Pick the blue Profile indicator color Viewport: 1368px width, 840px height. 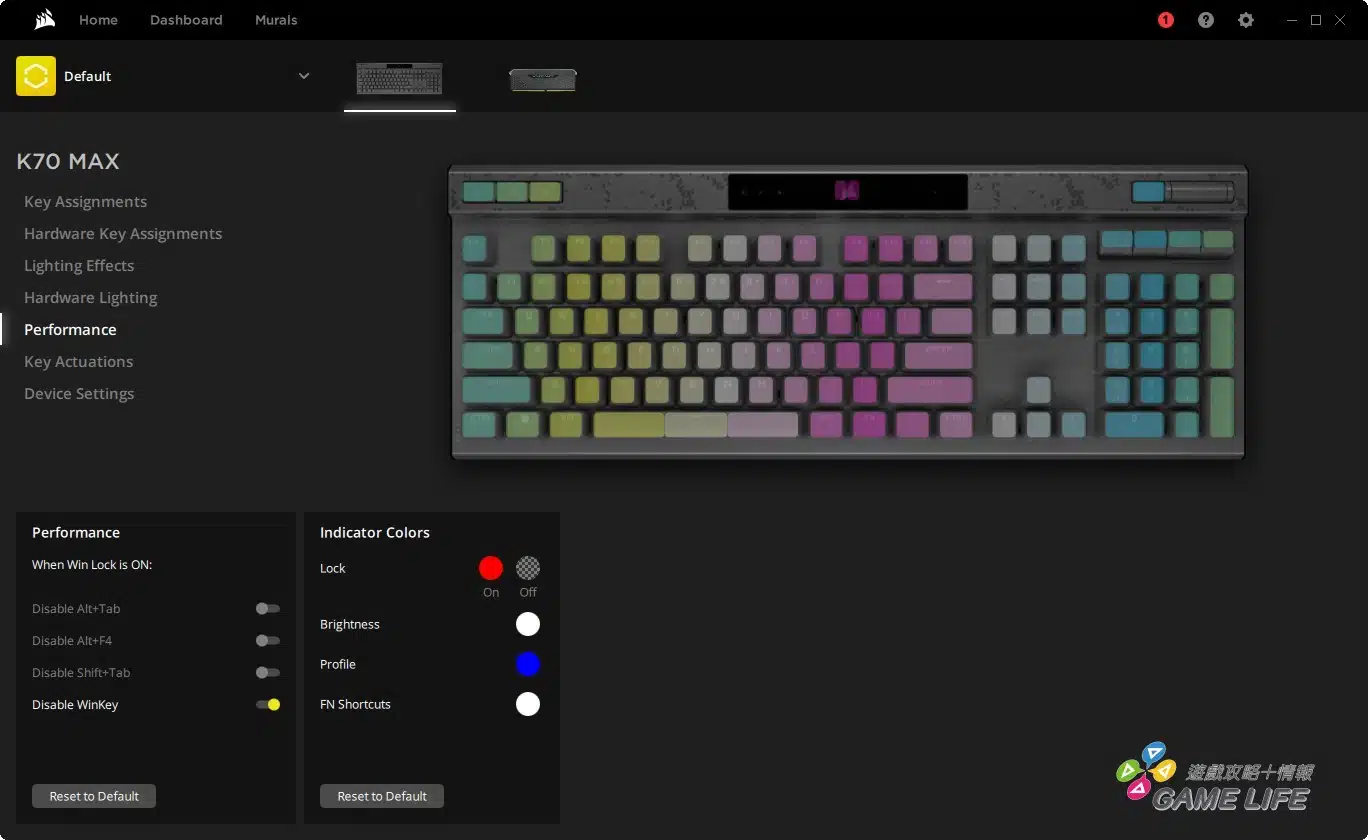[x=528, y=664]
